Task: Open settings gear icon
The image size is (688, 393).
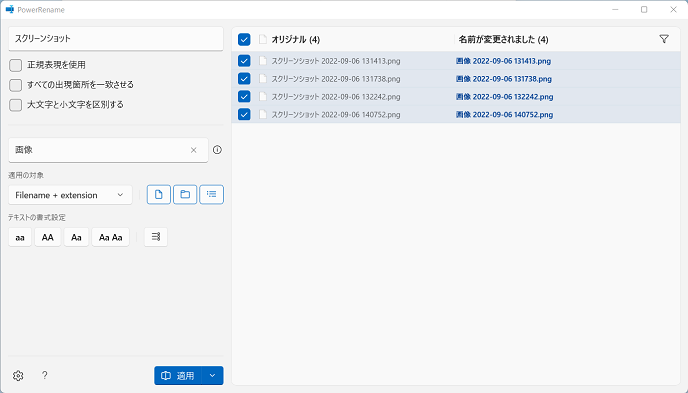Action: point(18,375)
